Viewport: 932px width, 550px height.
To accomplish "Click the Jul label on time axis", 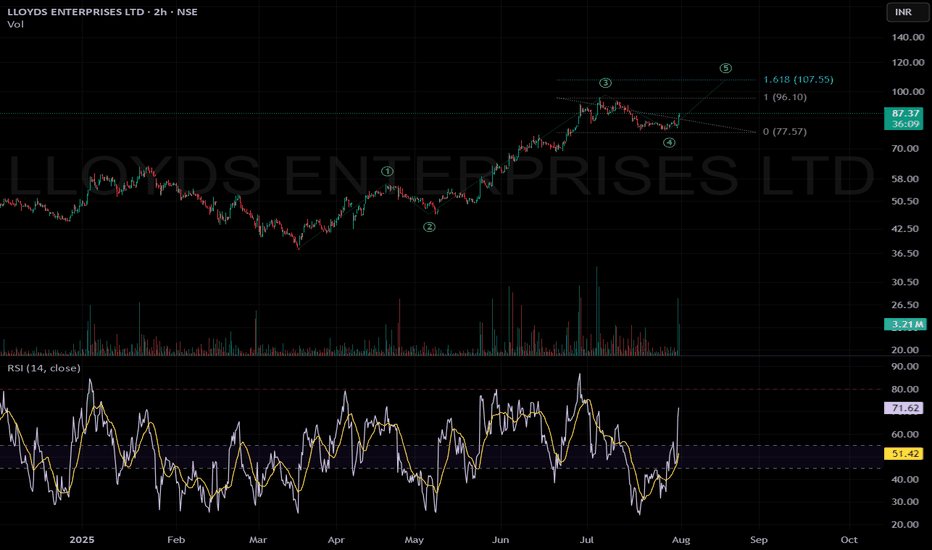I will coord(587,540).
